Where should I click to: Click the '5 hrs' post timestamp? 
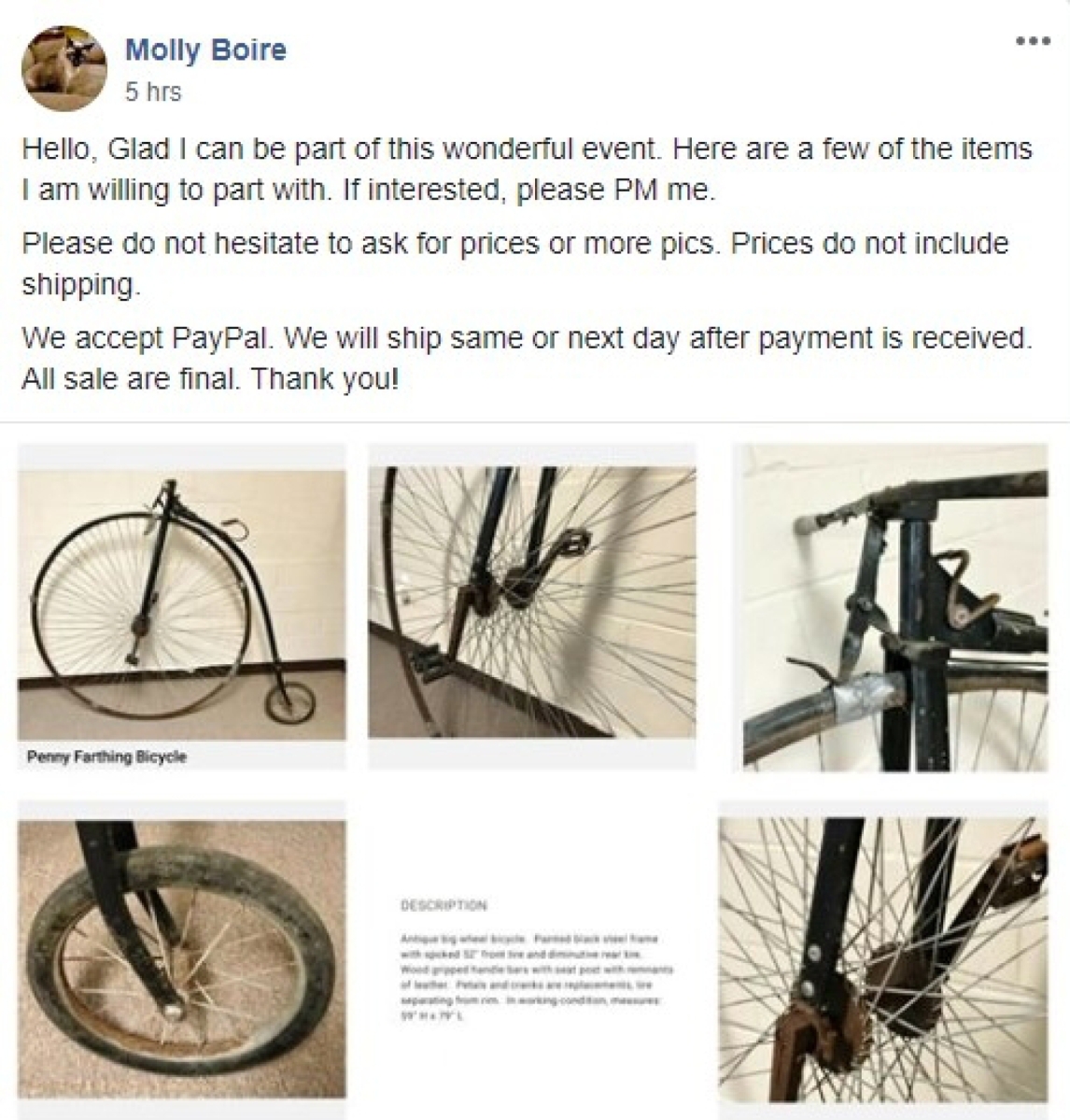pyautogui.click(x=153, y=92)
